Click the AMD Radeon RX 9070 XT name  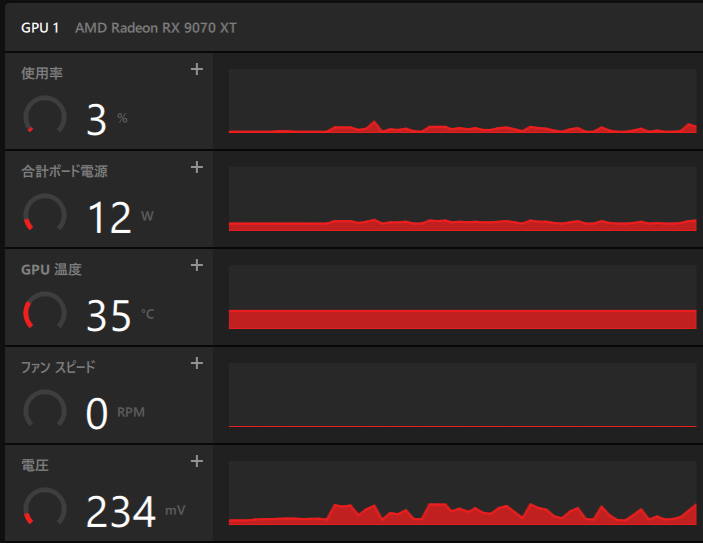tap(156, 28)
